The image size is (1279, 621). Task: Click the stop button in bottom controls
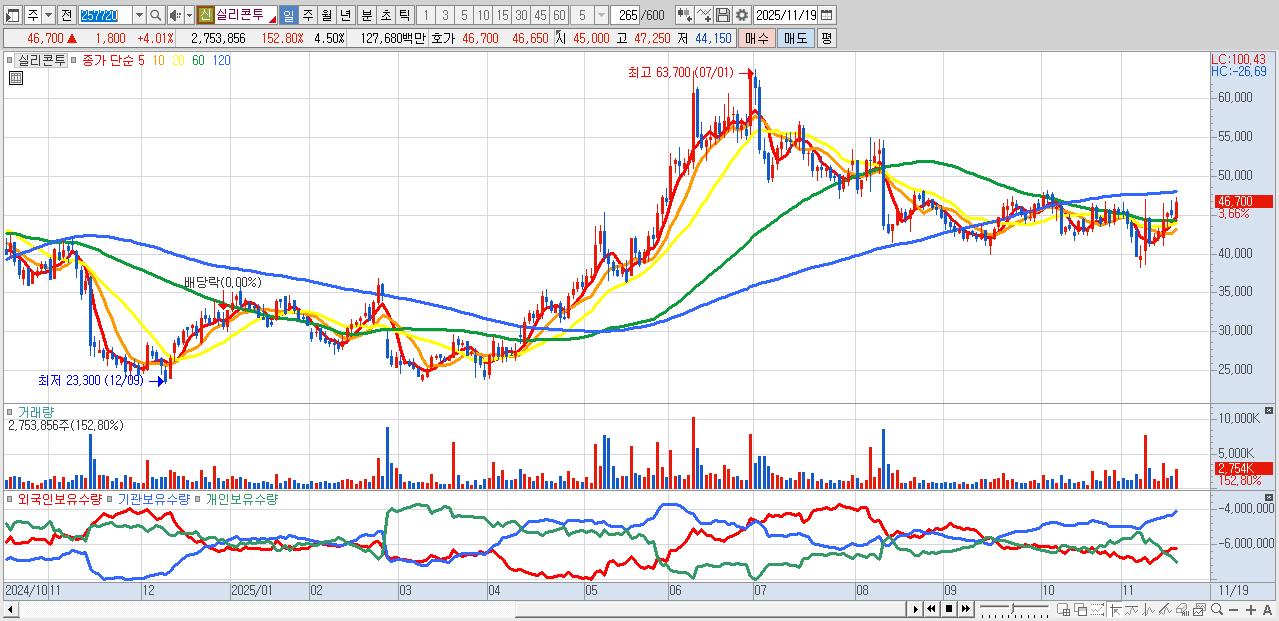(949, 609)
